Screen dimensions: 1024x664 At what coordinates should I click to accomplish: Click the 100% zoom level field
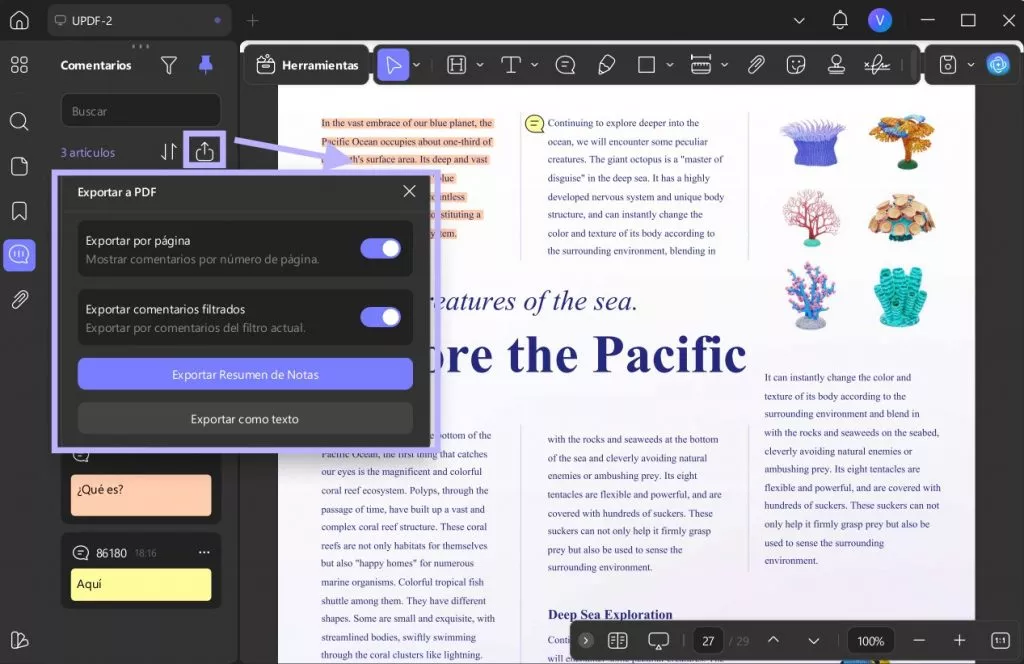click(x=871, y=640)
